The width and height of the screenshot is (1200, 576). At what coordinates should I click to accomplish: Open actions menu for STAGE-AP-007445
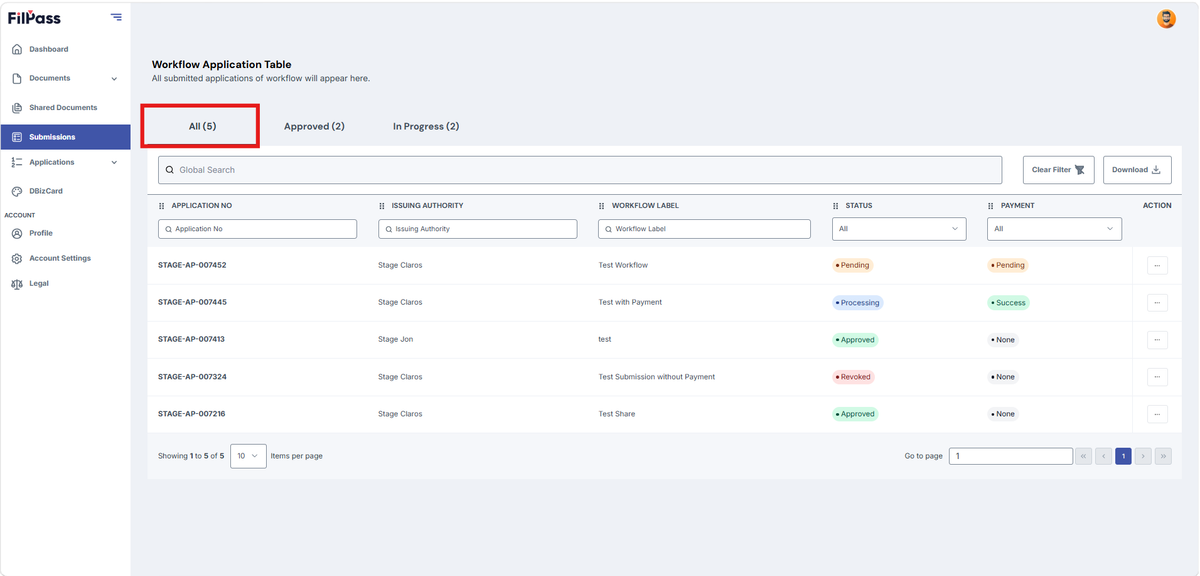(x=1157, y=302)
